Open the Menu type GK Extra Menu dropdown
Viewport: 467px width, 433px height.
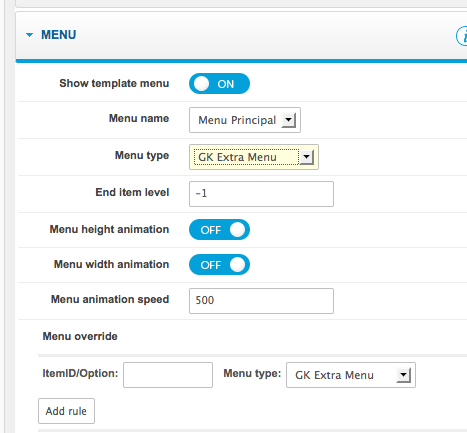click(254, 157)
